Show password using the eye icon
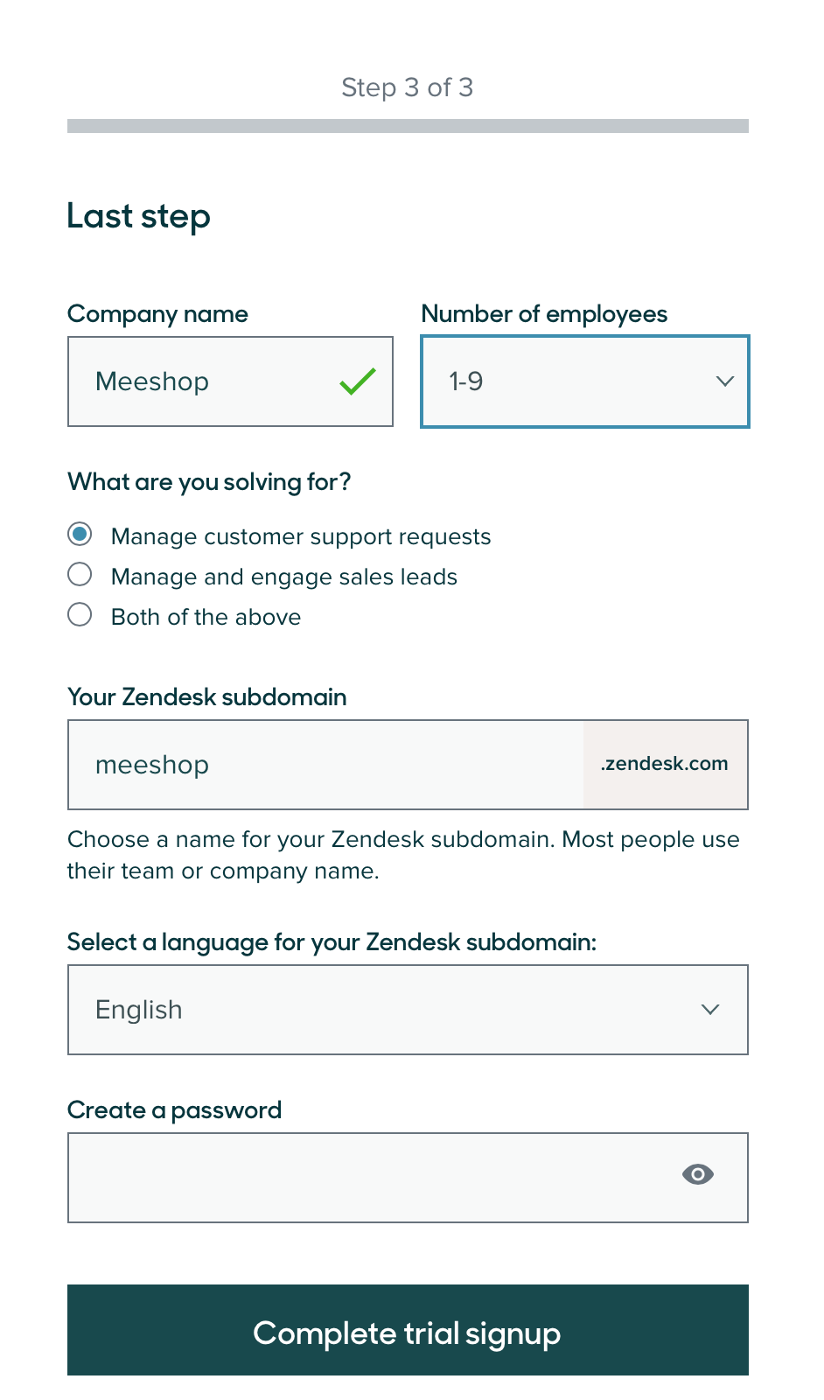 [x=698, y=1175]
